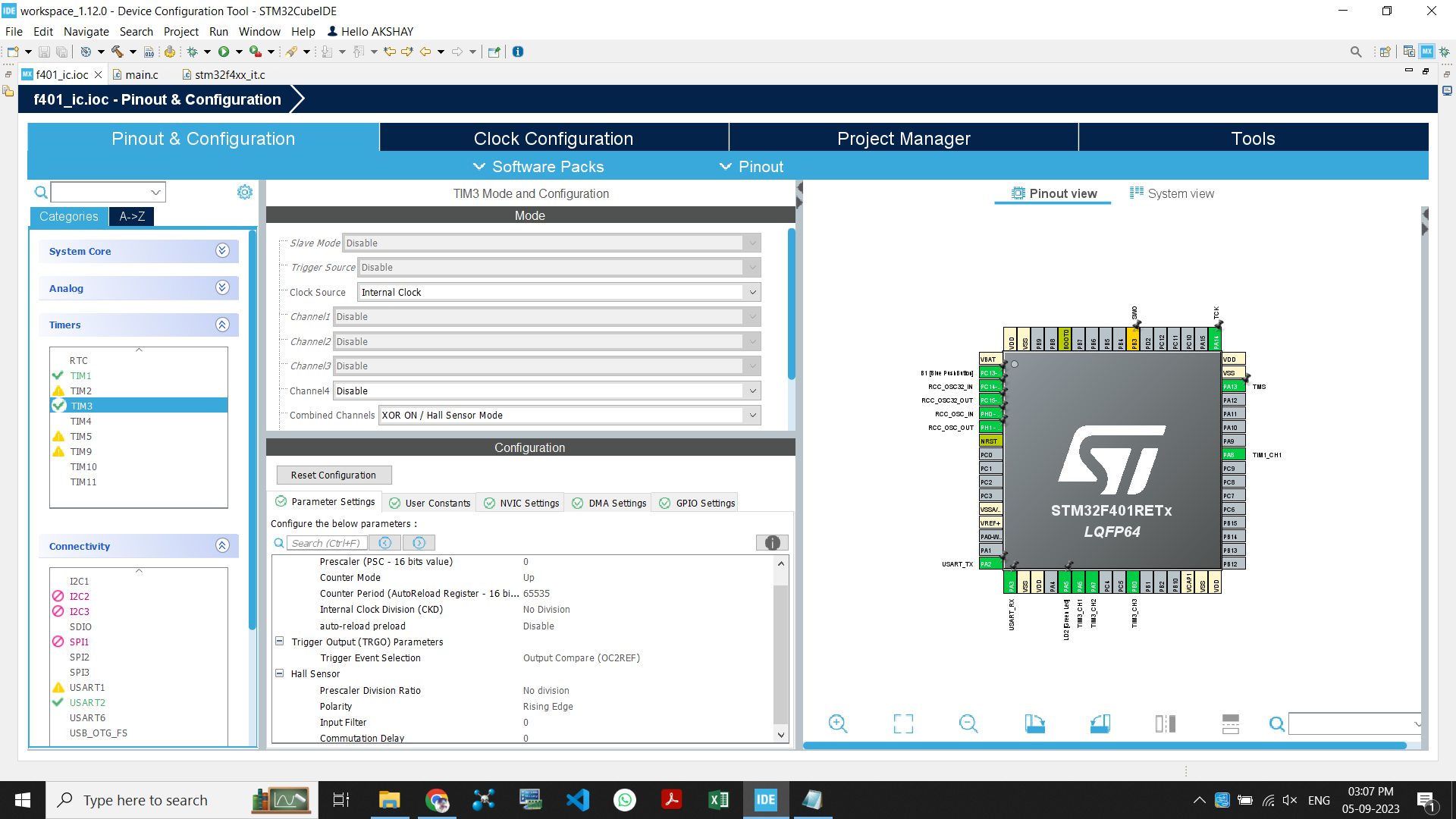Click the info icon beside the parameter search

click(x=772, y=542)
